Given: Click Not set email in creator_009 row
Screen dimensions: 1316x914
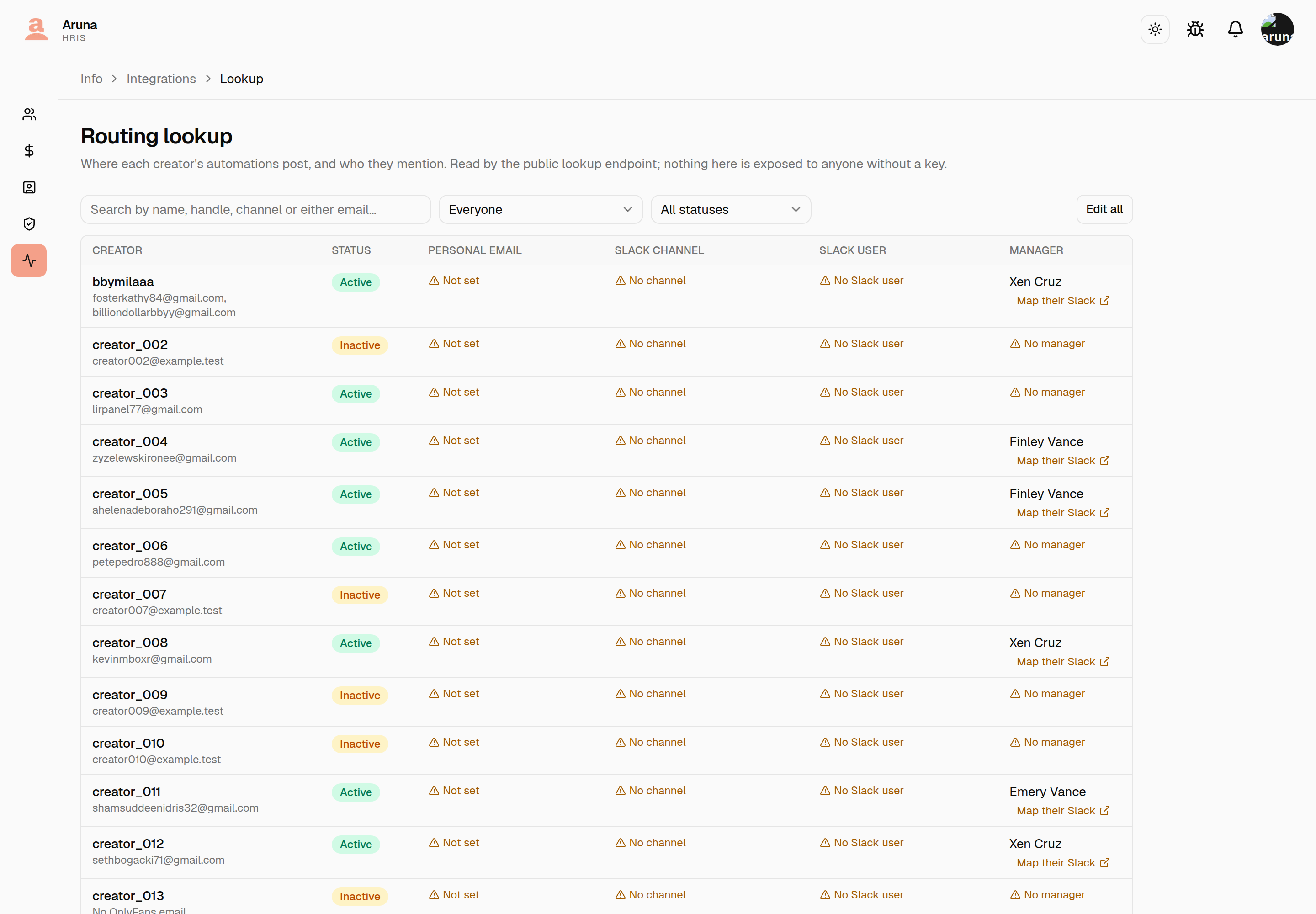Looking at the screenshot, I should (x=454, y=694).
